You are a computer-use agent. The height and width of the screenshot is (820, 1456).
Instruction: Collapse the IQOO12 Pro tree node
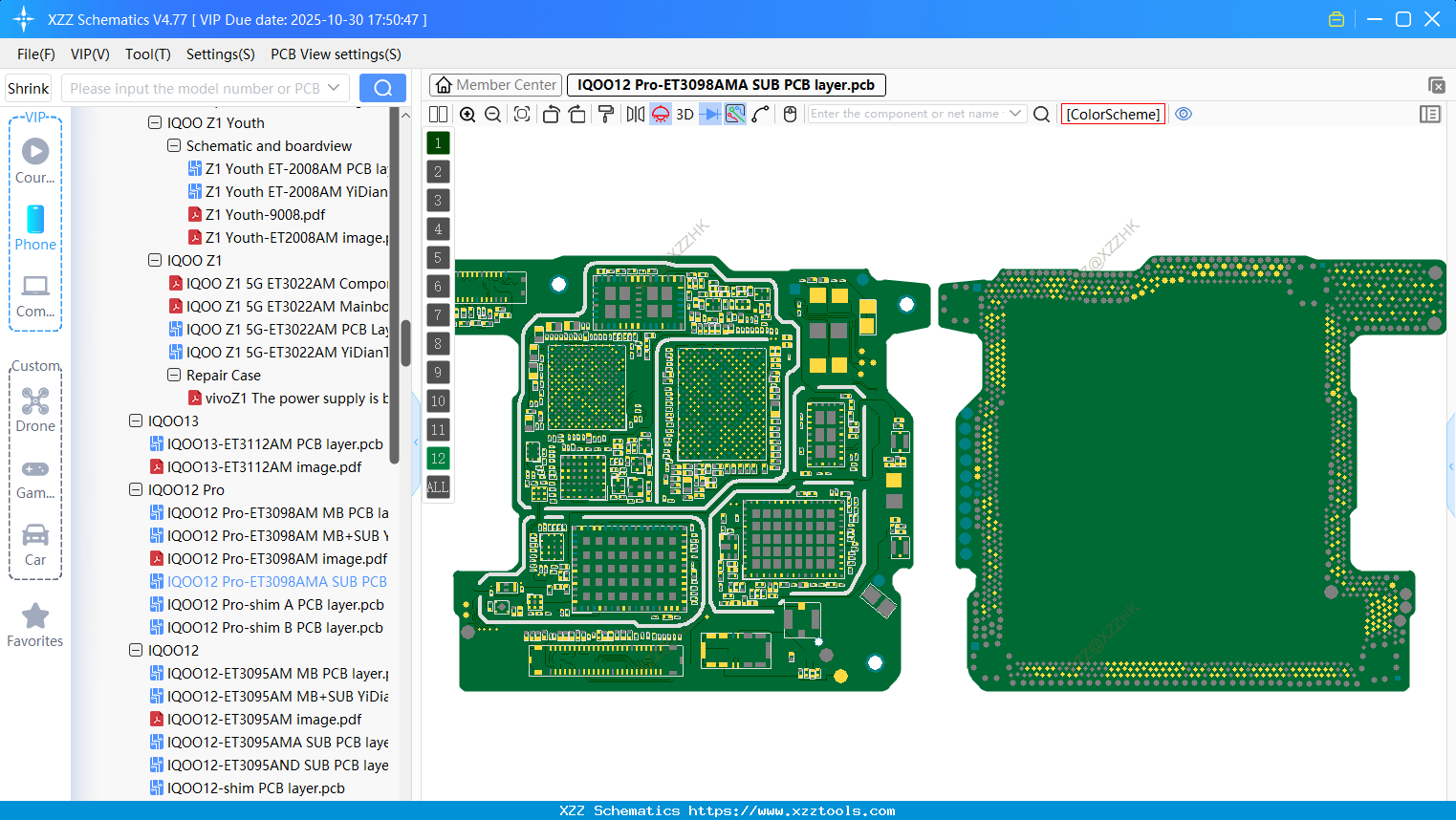click(x=135, y=489)
